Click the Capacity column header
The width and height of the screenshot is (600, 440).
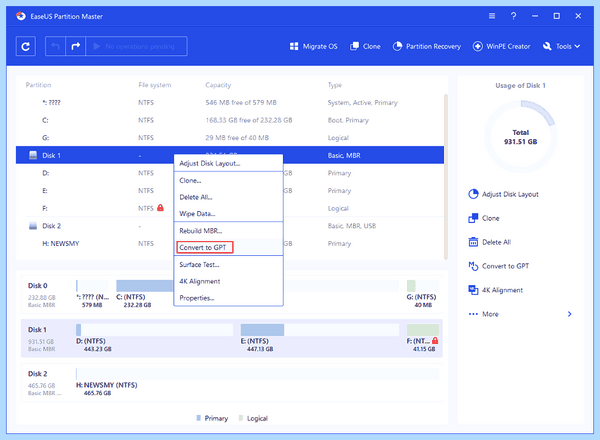click(218, 85)
